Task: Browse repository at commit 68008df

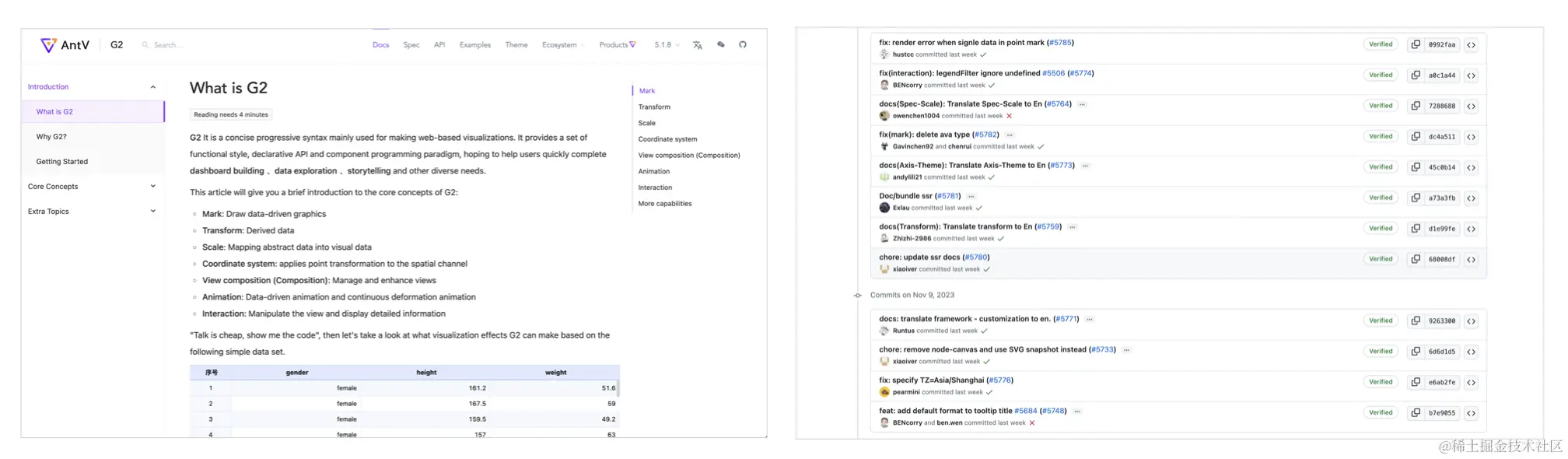Action: click(1471, 260)
